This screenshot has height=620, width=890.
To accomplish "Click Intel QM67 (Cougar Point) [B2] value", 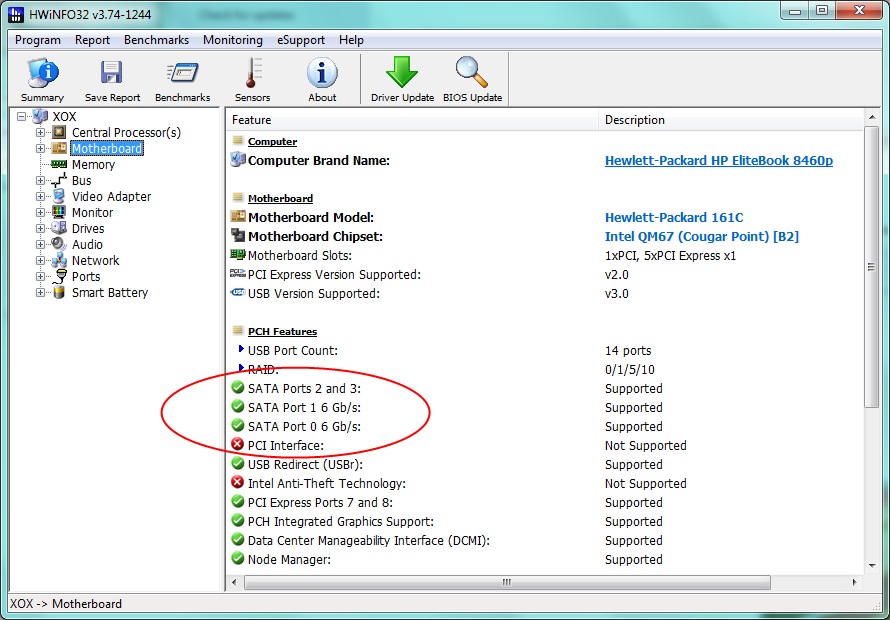I will click(702, 236).
